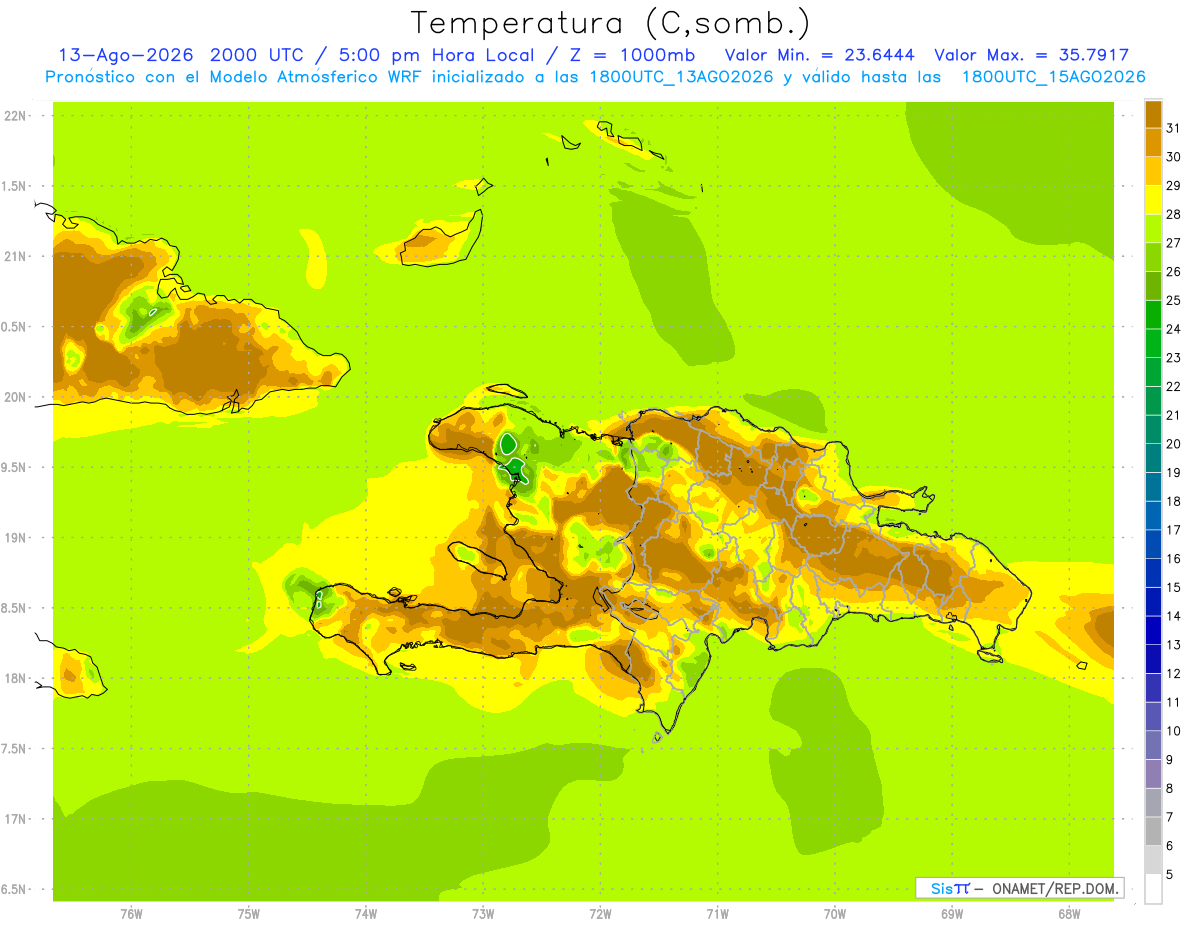Click the 19N latitude axis label

point(16,538)
